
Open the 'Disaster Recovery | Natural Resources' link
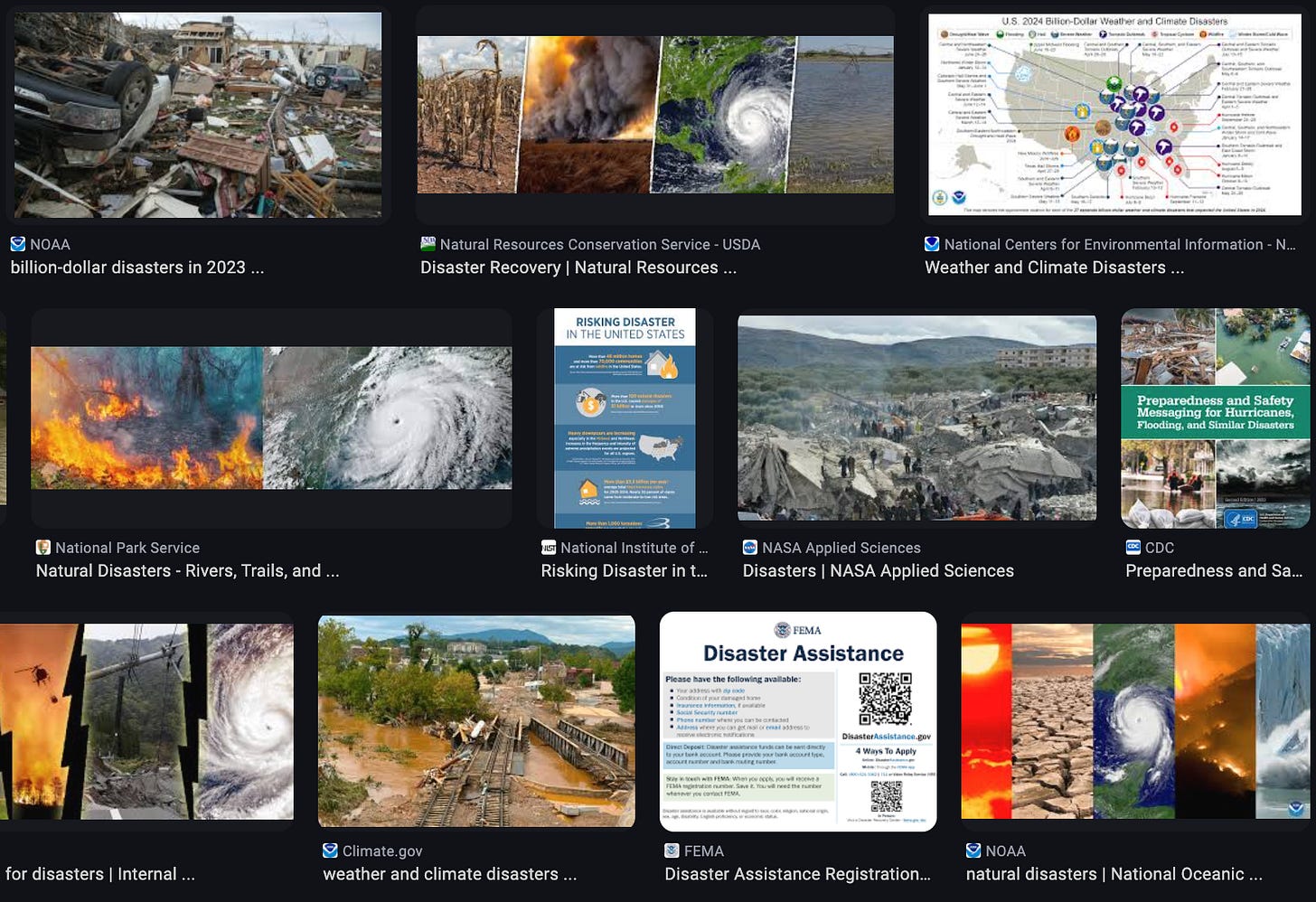click(x=578, y=268)
